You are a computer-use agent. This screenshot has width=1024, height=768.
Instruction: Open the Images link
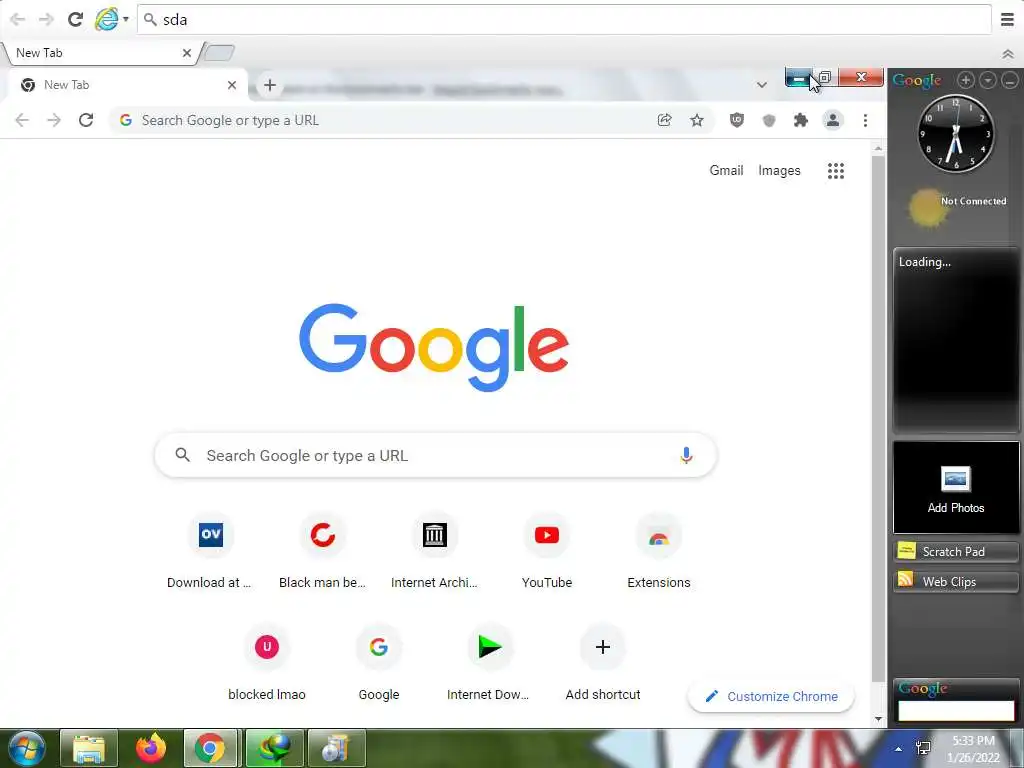click(779, 170)
